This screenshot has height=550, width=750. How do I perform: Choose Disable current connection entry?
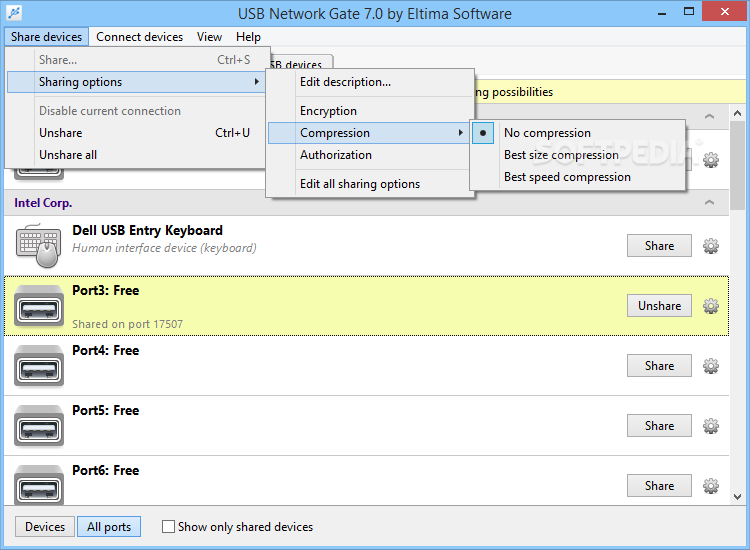[x=136, y=111]
